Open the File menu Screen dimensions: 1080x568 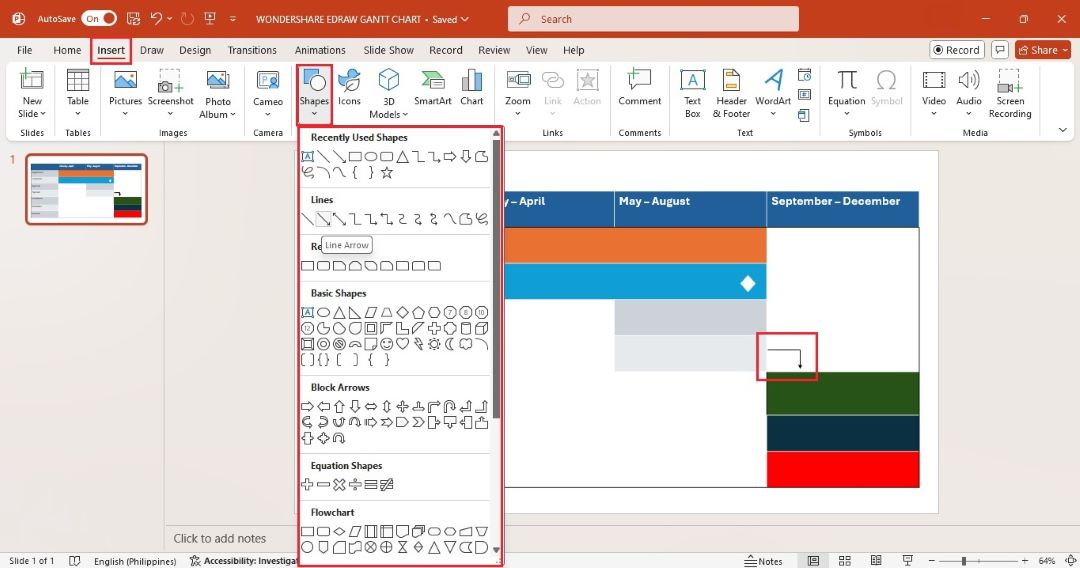pyautogui.click(x=25, y=50)
